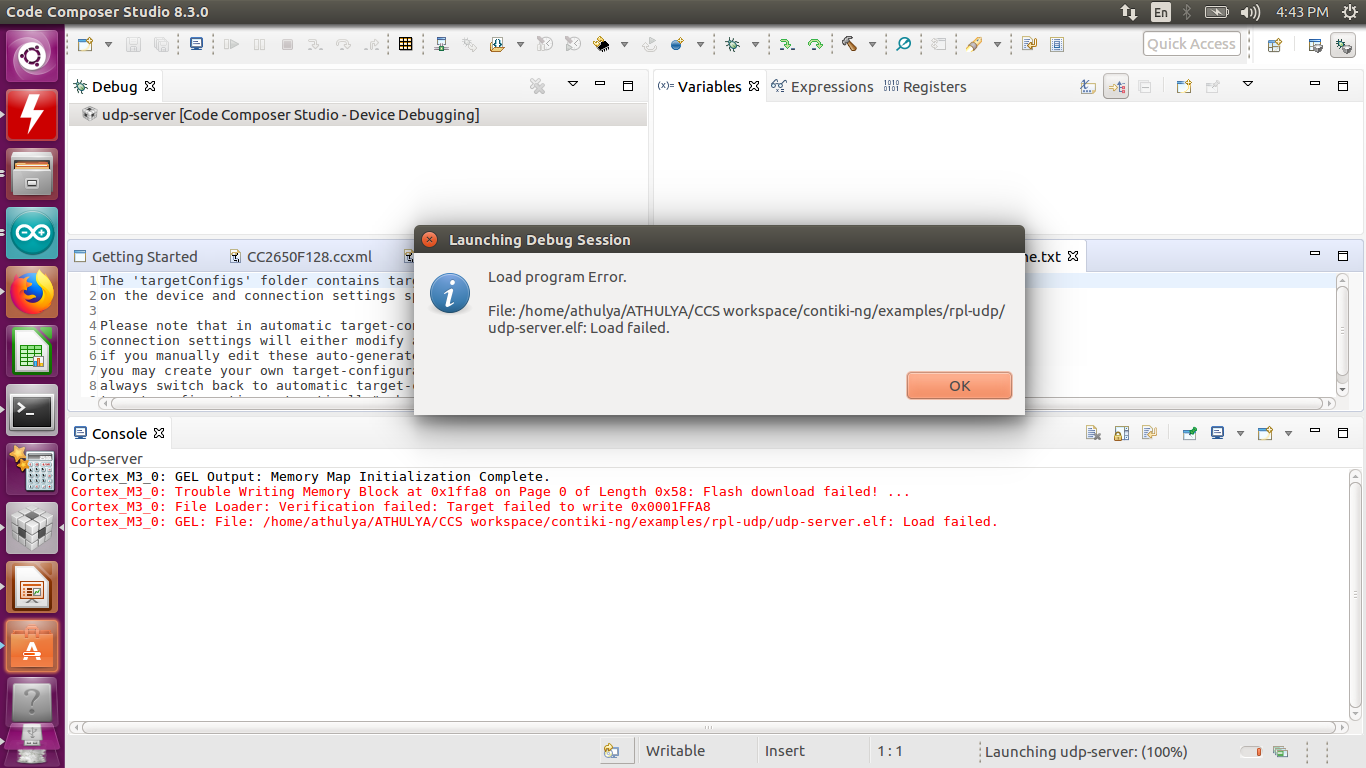Click the console horizontal scrollbar
The image size is (1366, 768).
pyautogui.click(x=708, y=728)
